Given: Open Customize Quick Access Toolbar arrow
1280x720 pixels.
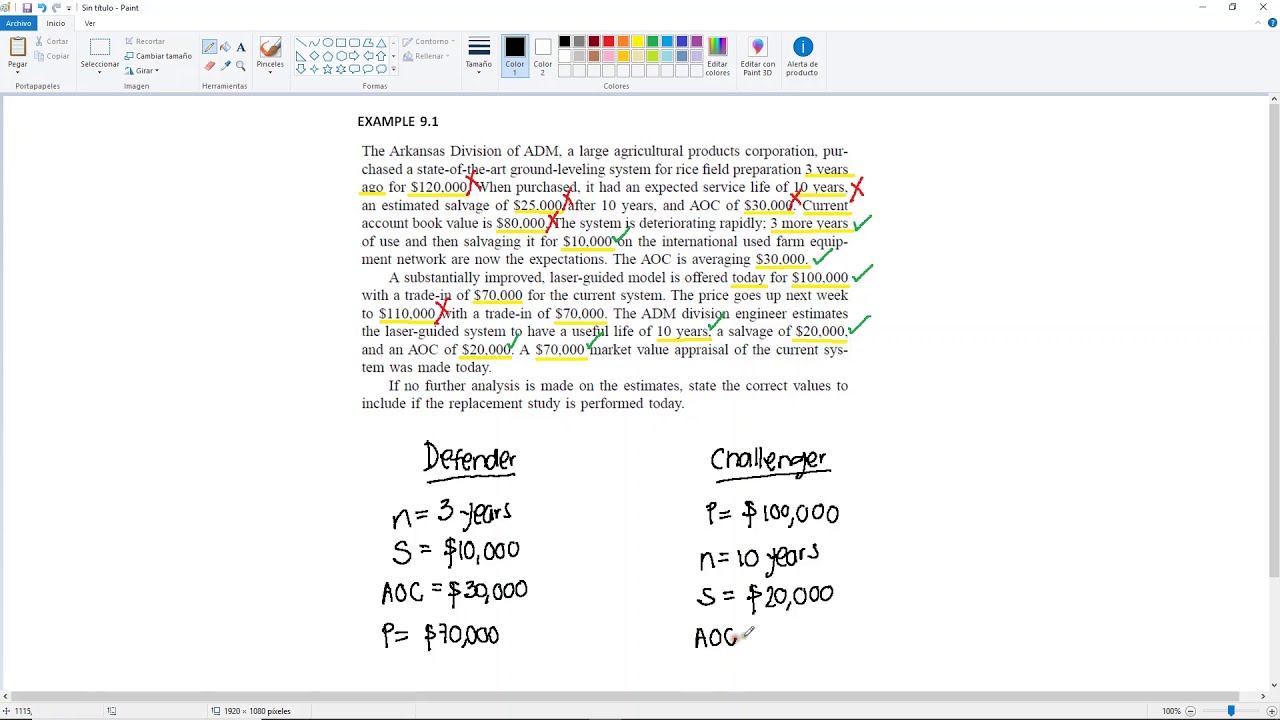Looking at the screenshot, I should coord(69,7).
